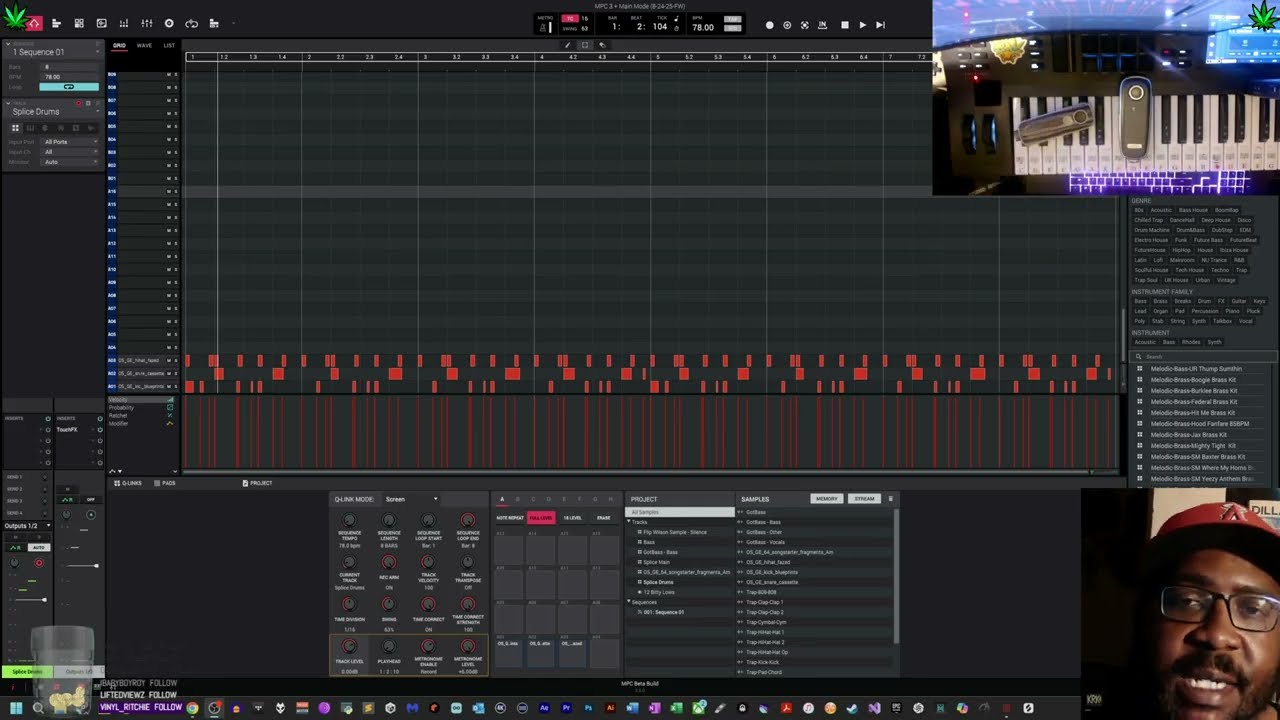Click the Play Start button
The image size is (1280, 720).
click(880, 25)
